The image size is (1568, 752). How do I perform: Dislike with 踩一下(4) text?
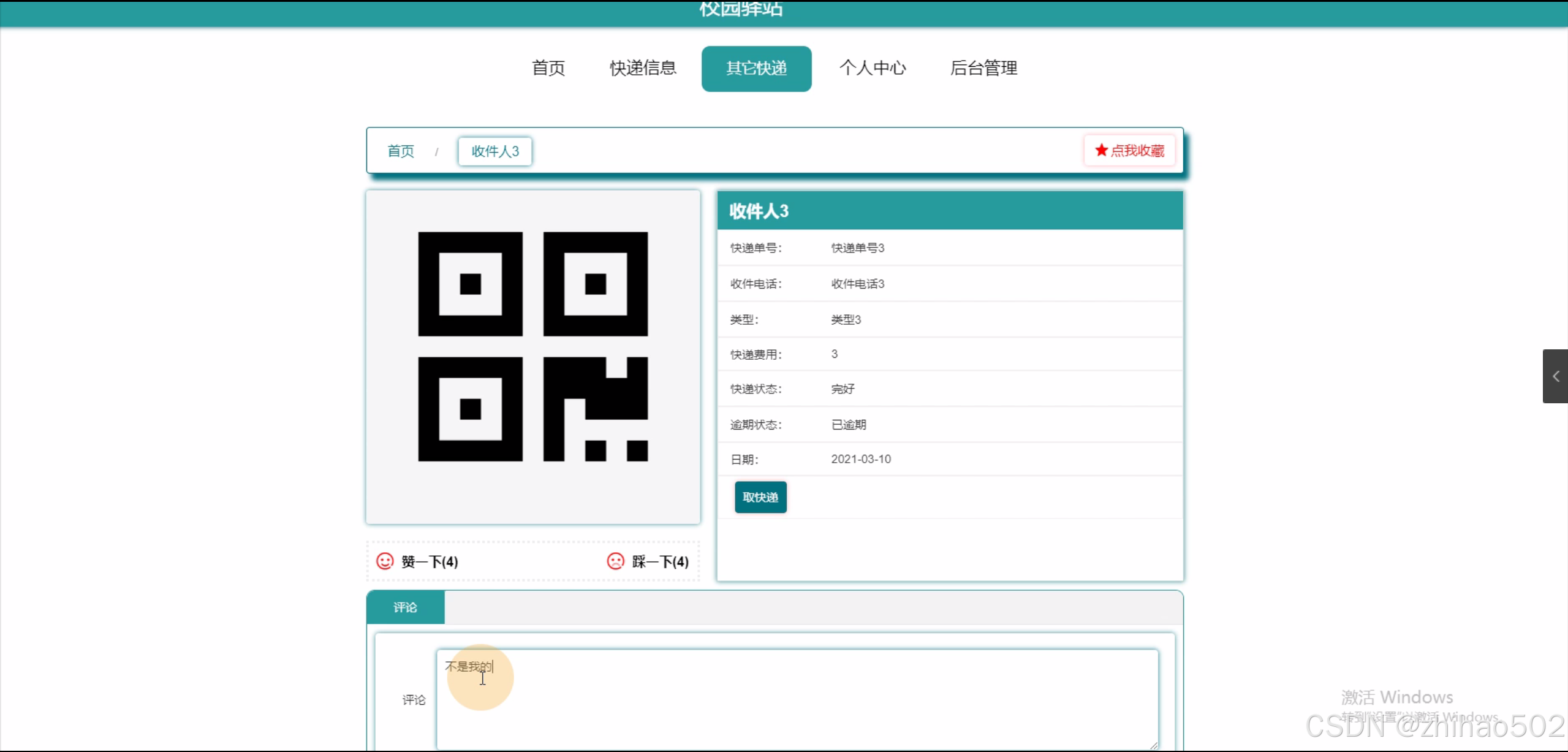tap(660, 561)
